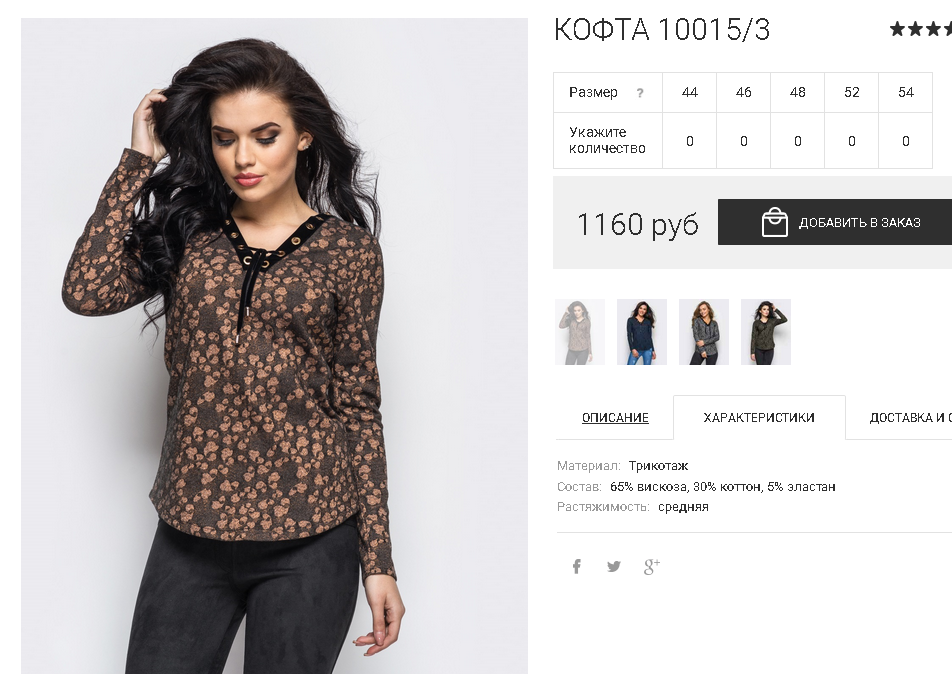Choose the gray blouse variant thumbnail

[x=704, y=332]
